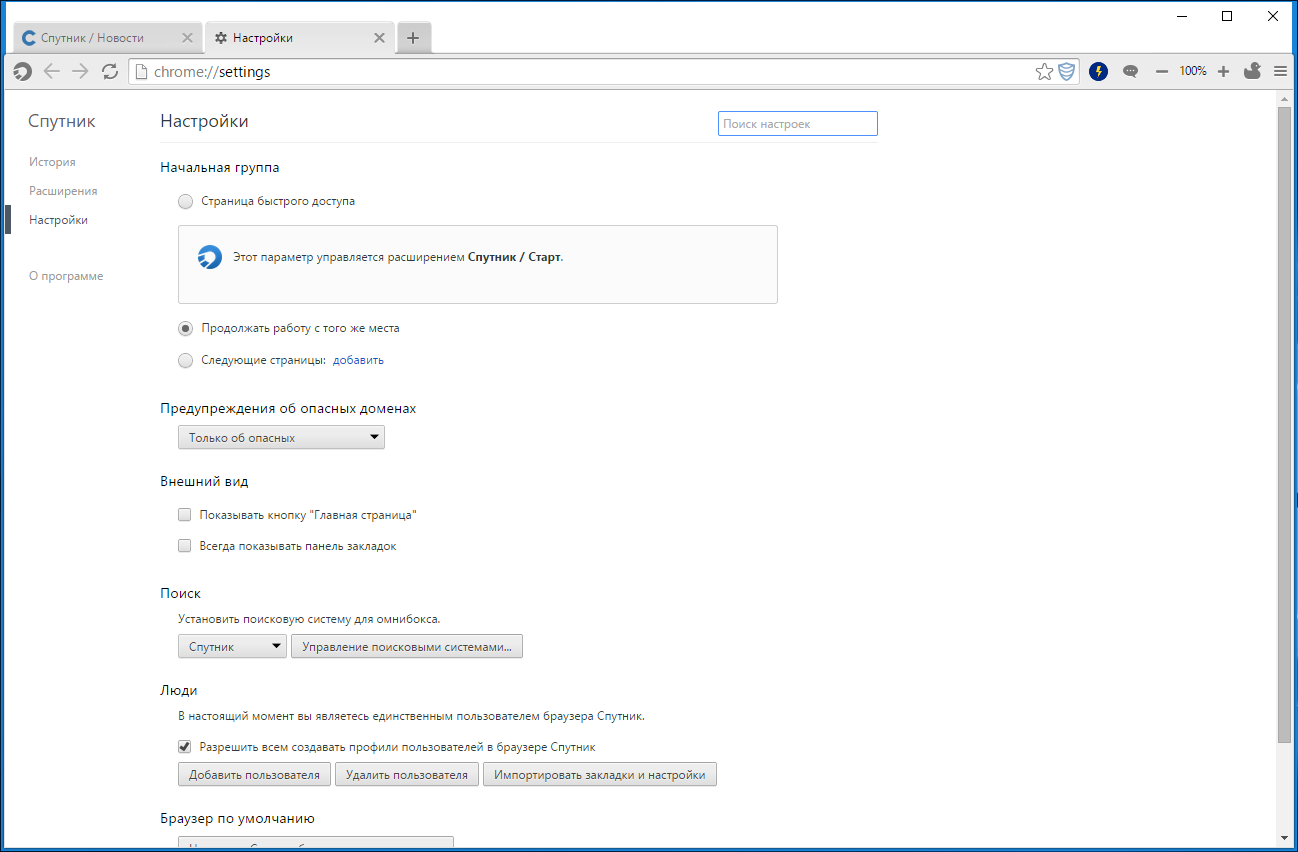
Task: Click Управление поисковыми системами button
Action: click(407, 646)
